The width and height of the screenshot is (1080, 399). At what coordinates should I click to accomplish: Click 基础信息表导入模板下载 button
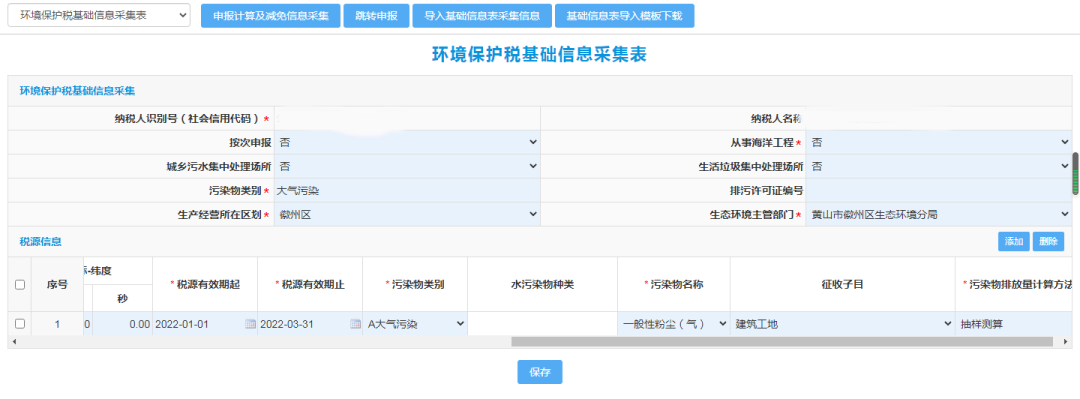coord(624,16)
